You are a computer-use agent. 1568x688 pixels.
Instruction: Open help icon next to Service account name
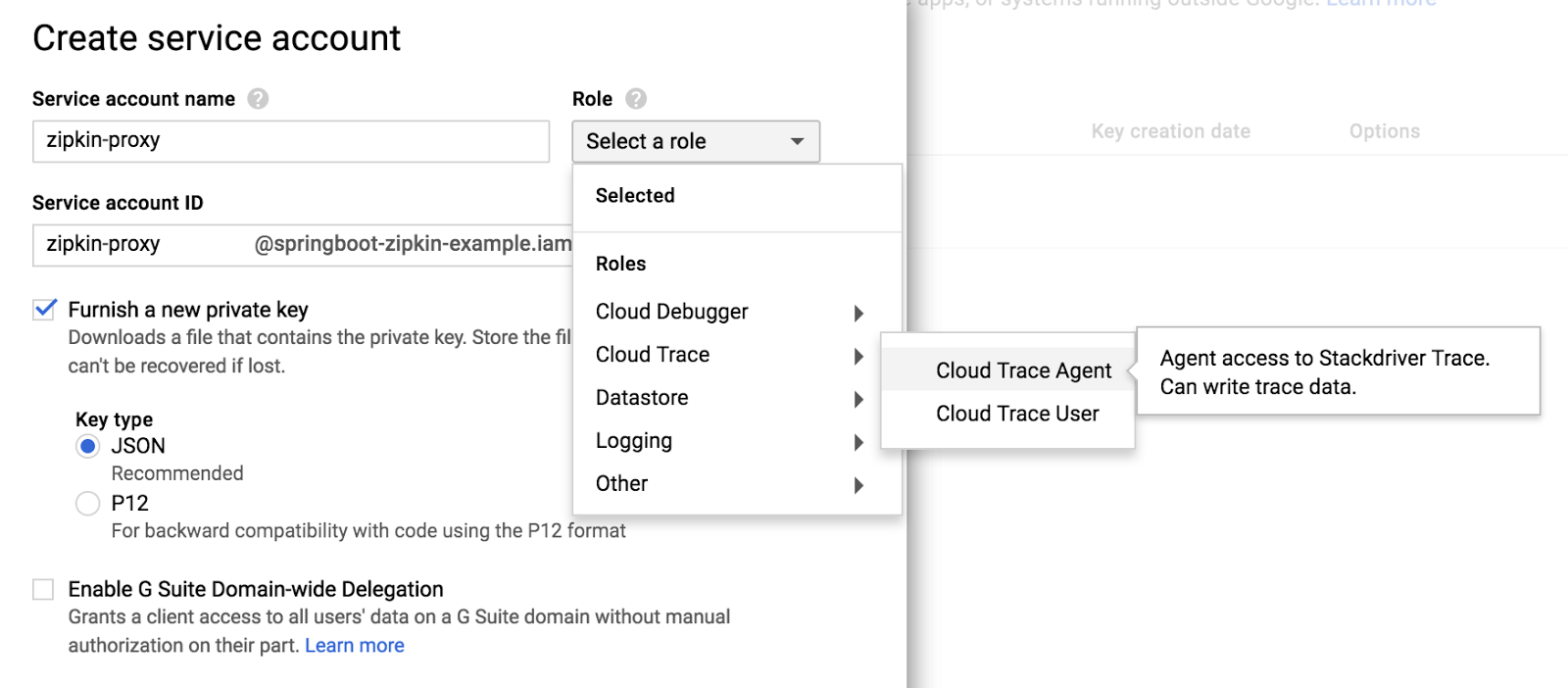pyautogui.click(x=258, y=99)
